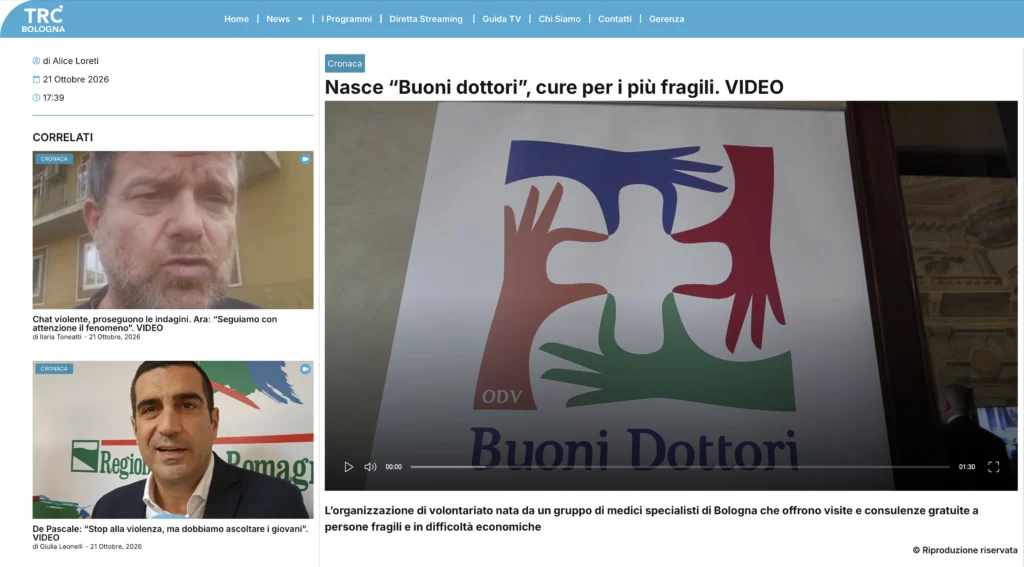
Task: Click video icon on De Pascale thumbnail
Action: (x=305, y=368)
